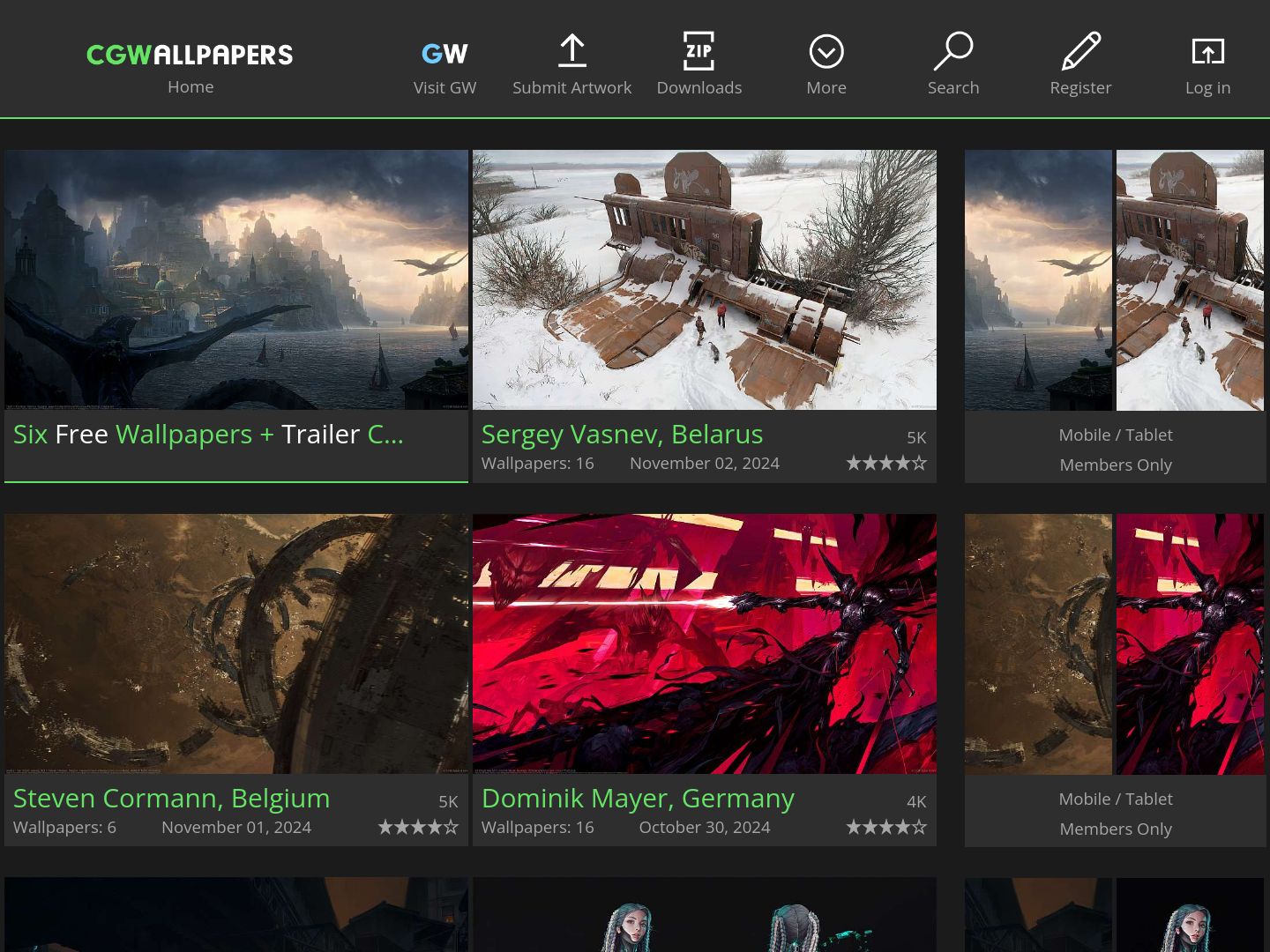Open the Downloads menu label
The image size is (1270, 952).
point(699,87)
